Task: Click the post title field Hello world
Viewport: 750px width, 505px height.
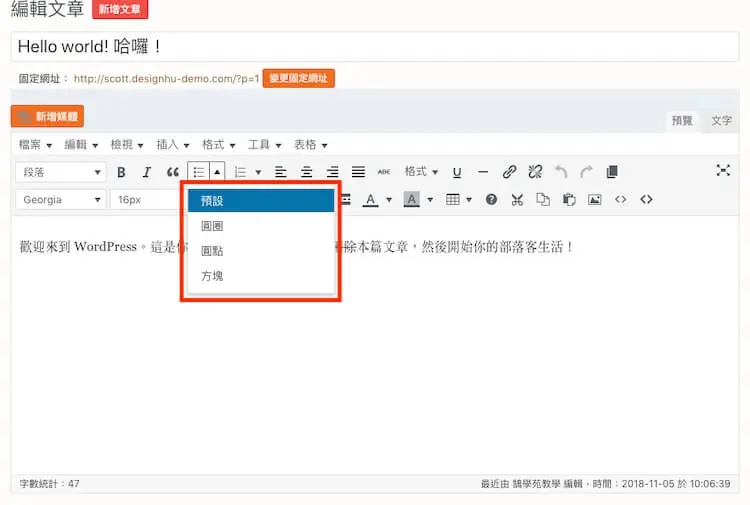Action: click(375, 46)
